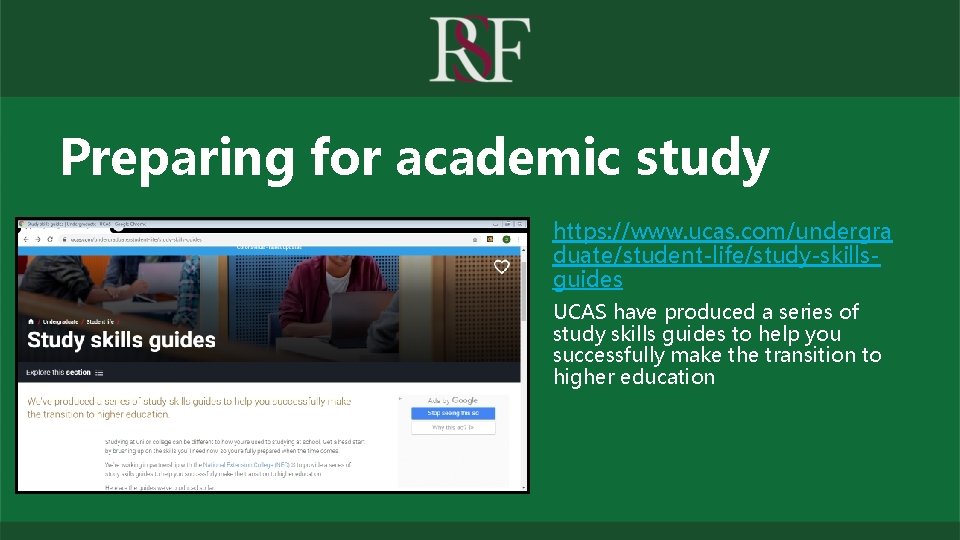Reload the UCAS page
This screenshot has width=960, height=540.
click(x=50, y=239)
